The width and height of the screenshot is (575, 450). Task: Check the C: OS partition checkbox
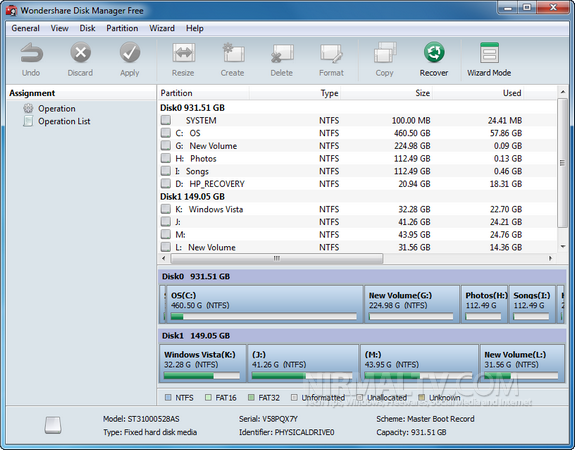[166, 133]
